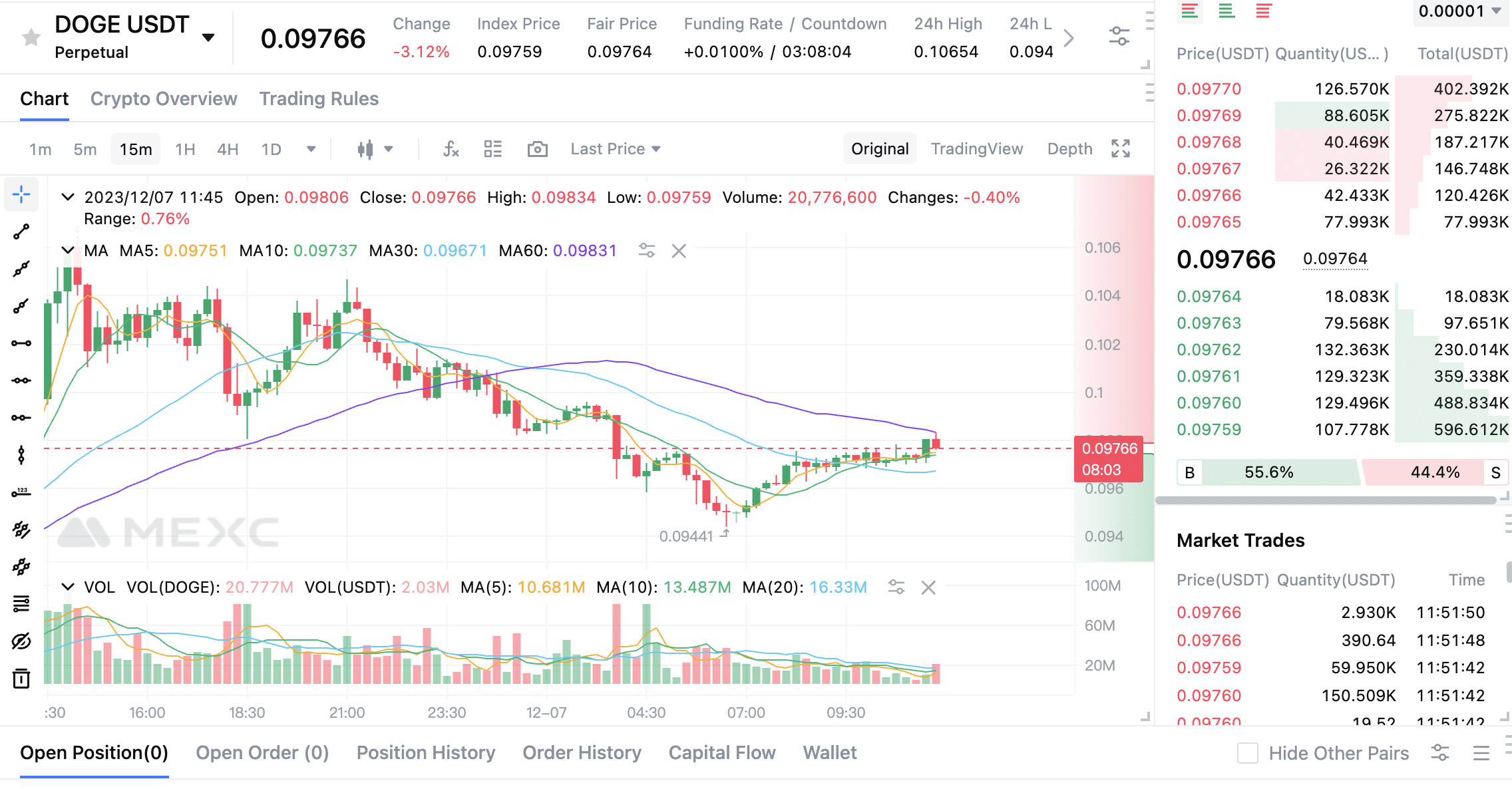Open positions panel list menu icon

(x=1481, y=753)
